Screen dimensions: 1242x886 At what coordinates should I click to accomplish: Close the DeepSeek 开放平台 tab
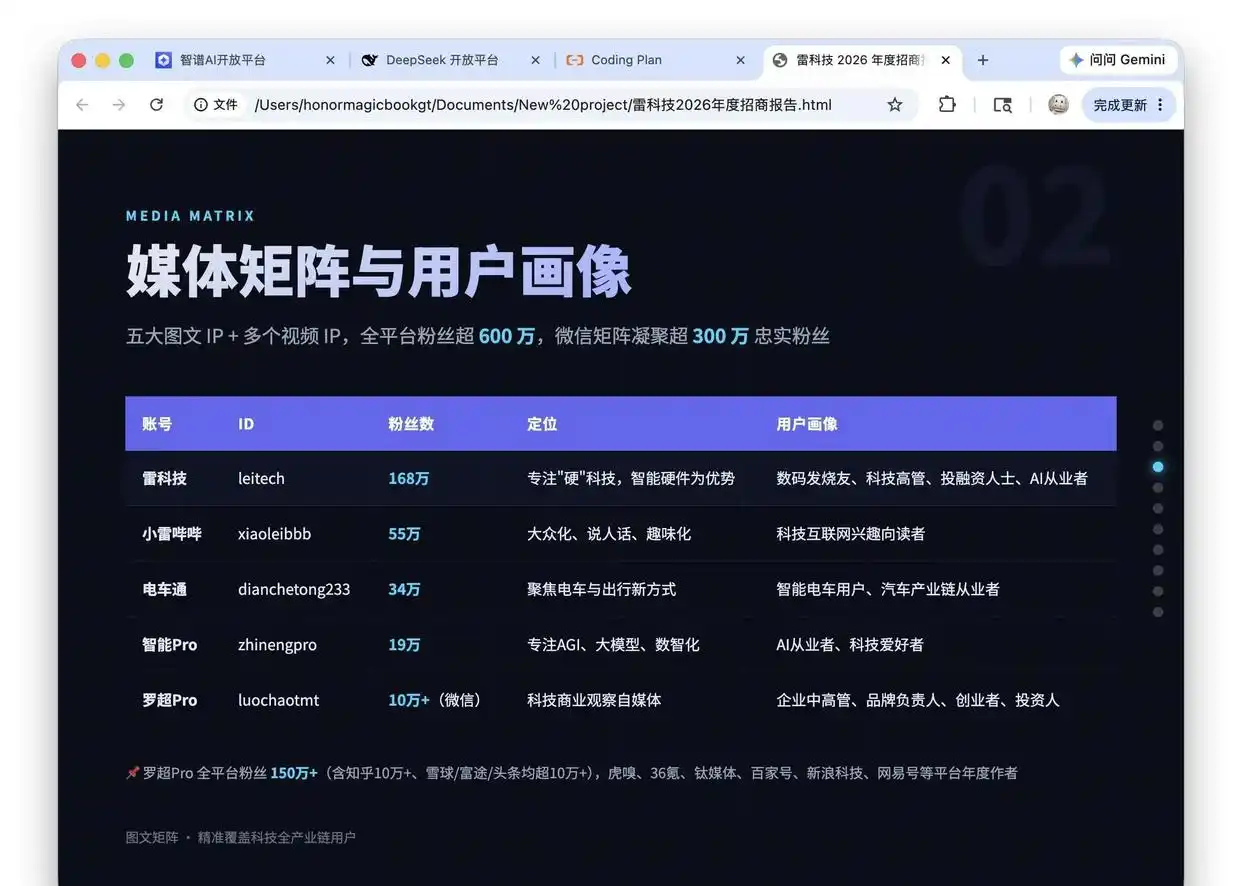(535, 60)
